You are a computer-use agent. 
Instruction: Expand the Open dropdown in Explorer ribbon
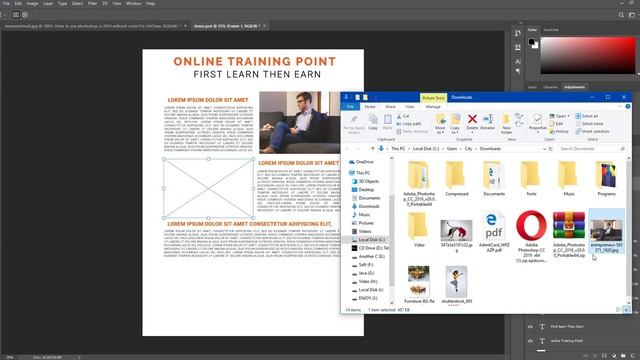pos(568,116)
